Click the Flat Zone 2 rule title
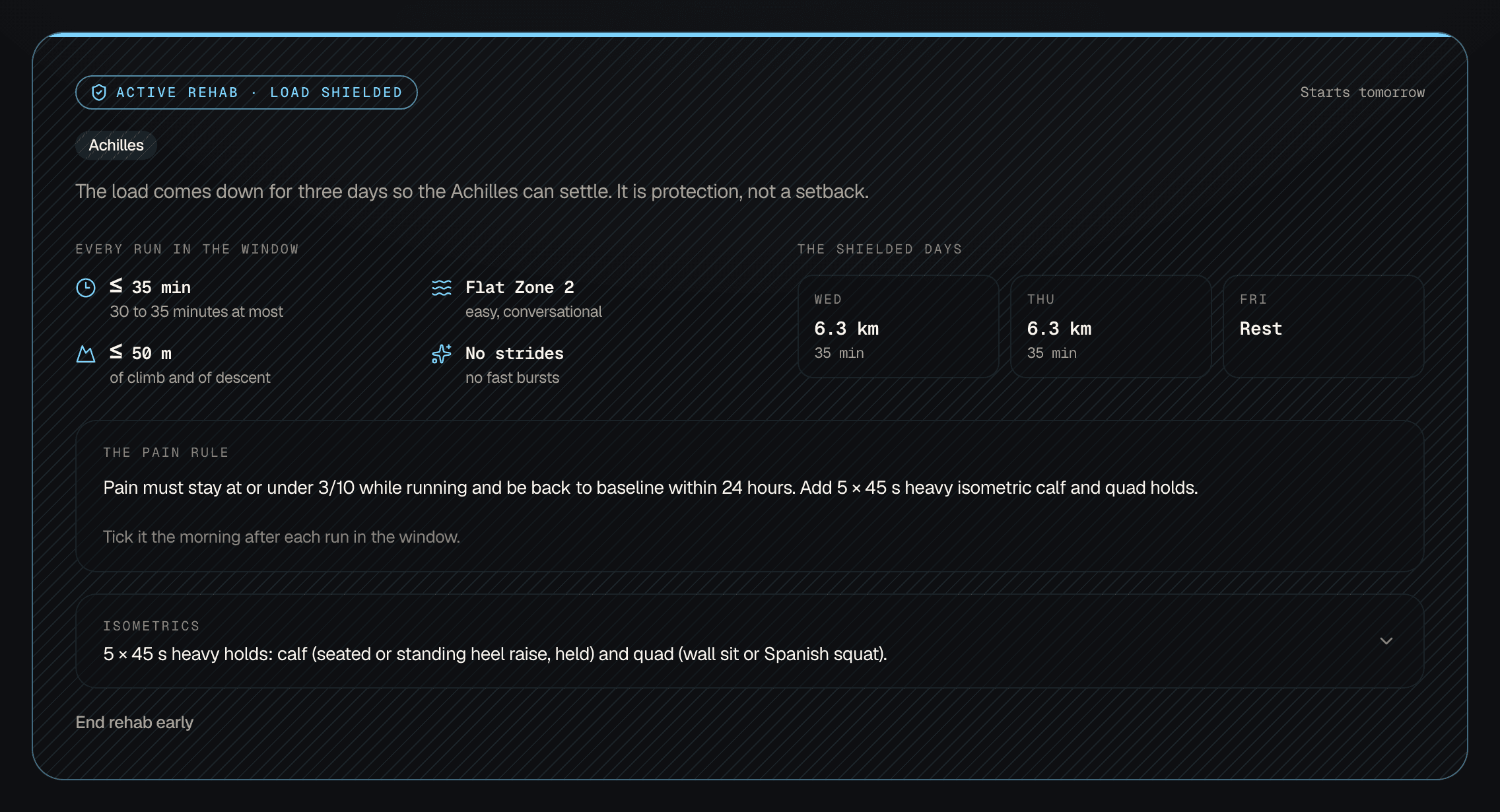 tap(520, 287)
